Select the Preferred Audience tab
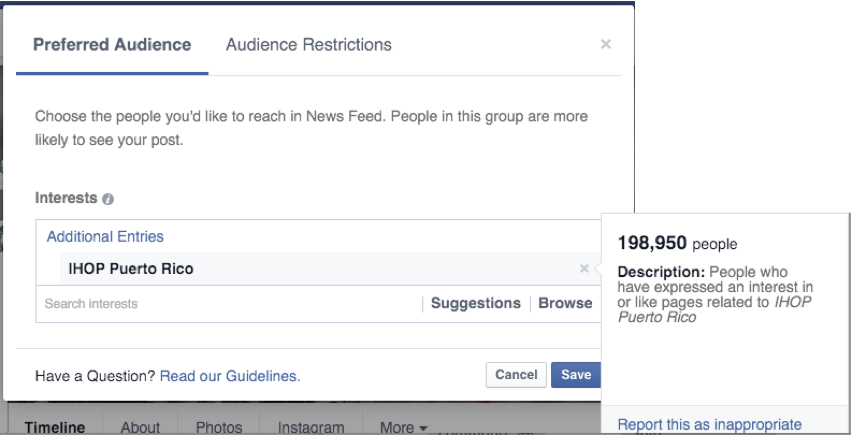 (112, 45)
